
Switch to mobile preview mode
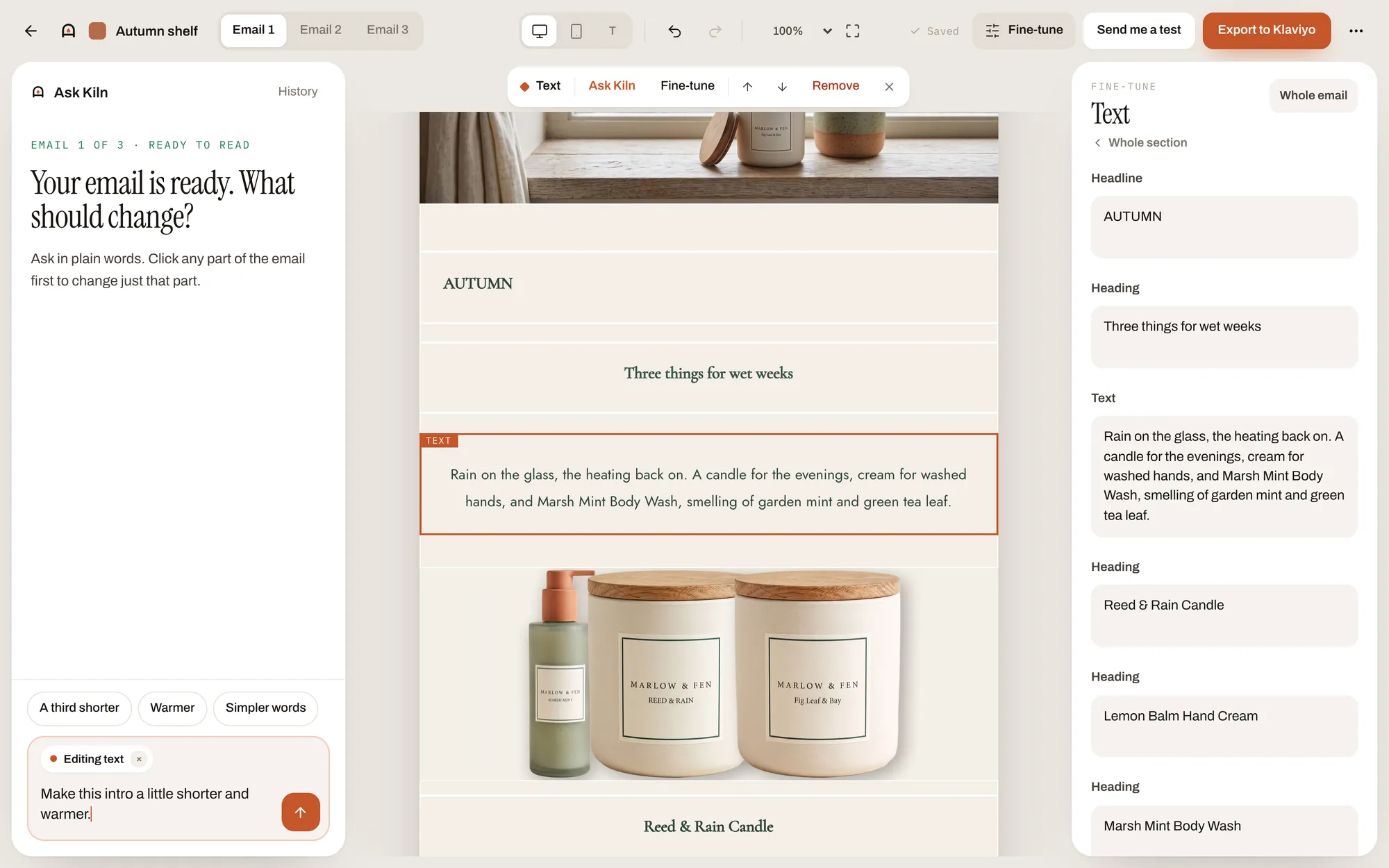[x=576, y=31]
